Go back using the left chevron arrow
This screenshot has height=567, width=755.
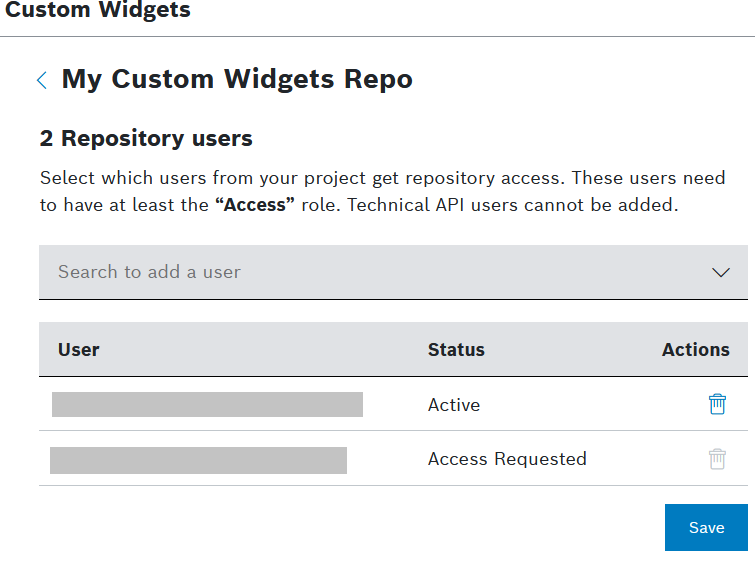click(x=42, y=80)
